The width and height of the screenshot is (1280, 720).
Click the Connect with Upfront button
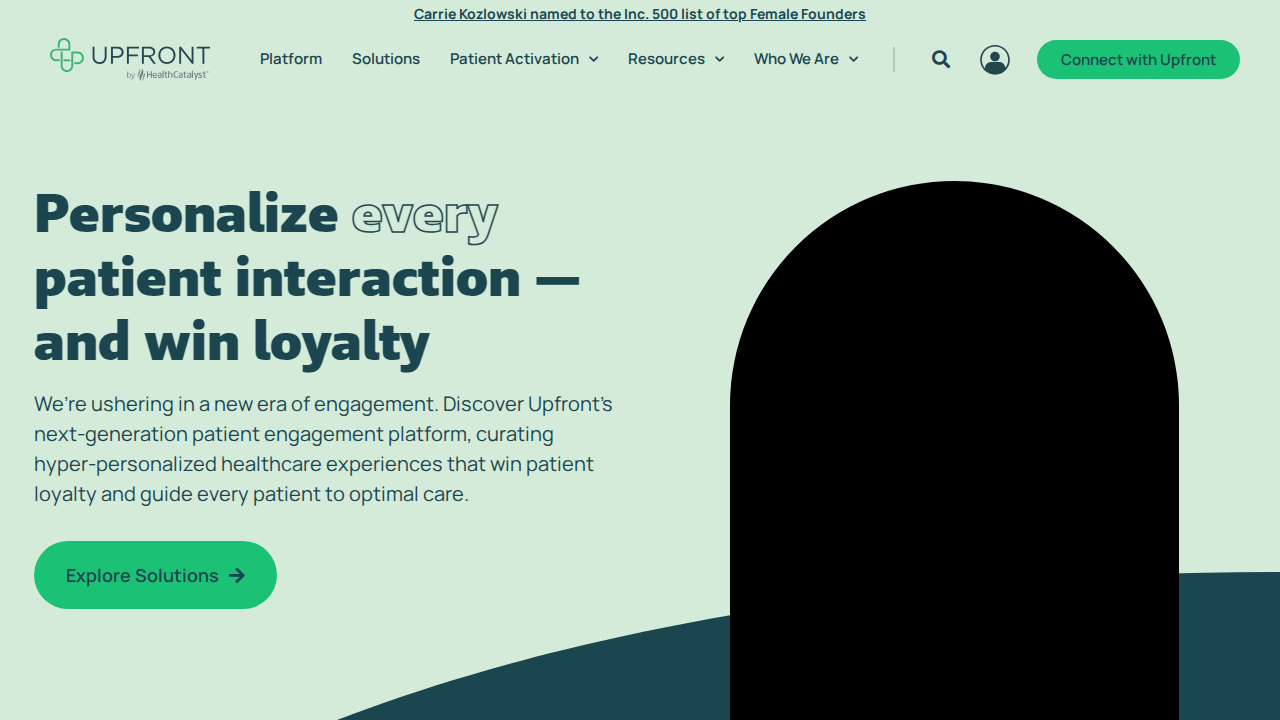pos(1138,60)
